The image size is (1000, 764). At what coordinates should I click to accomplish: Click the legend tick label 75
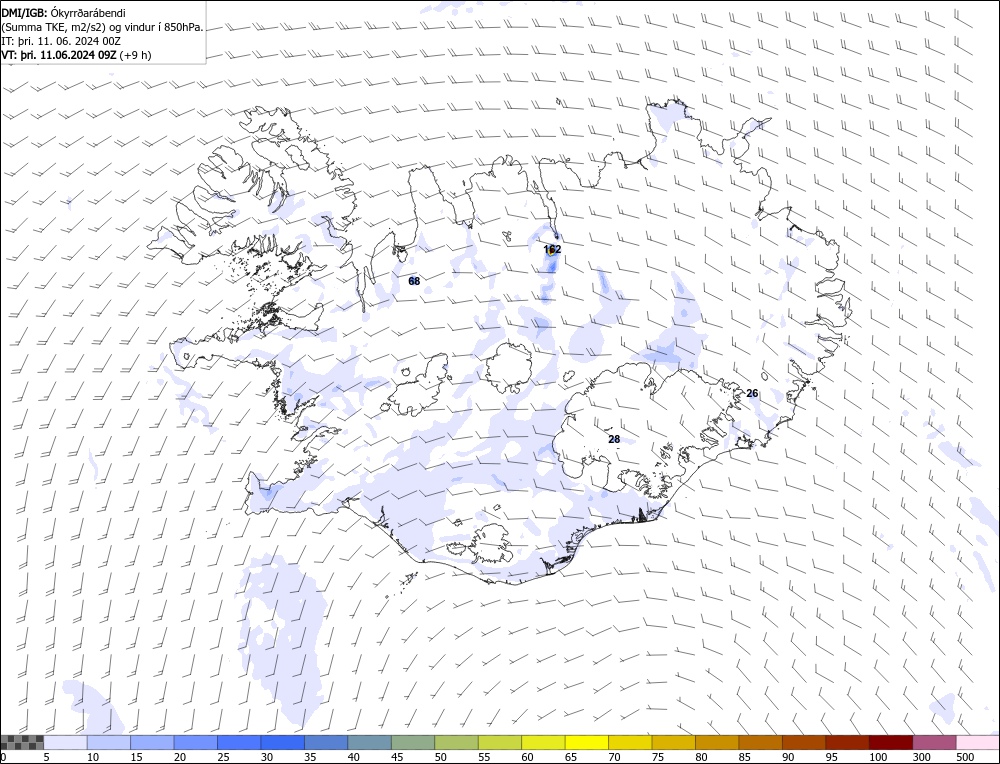[658, 757]
